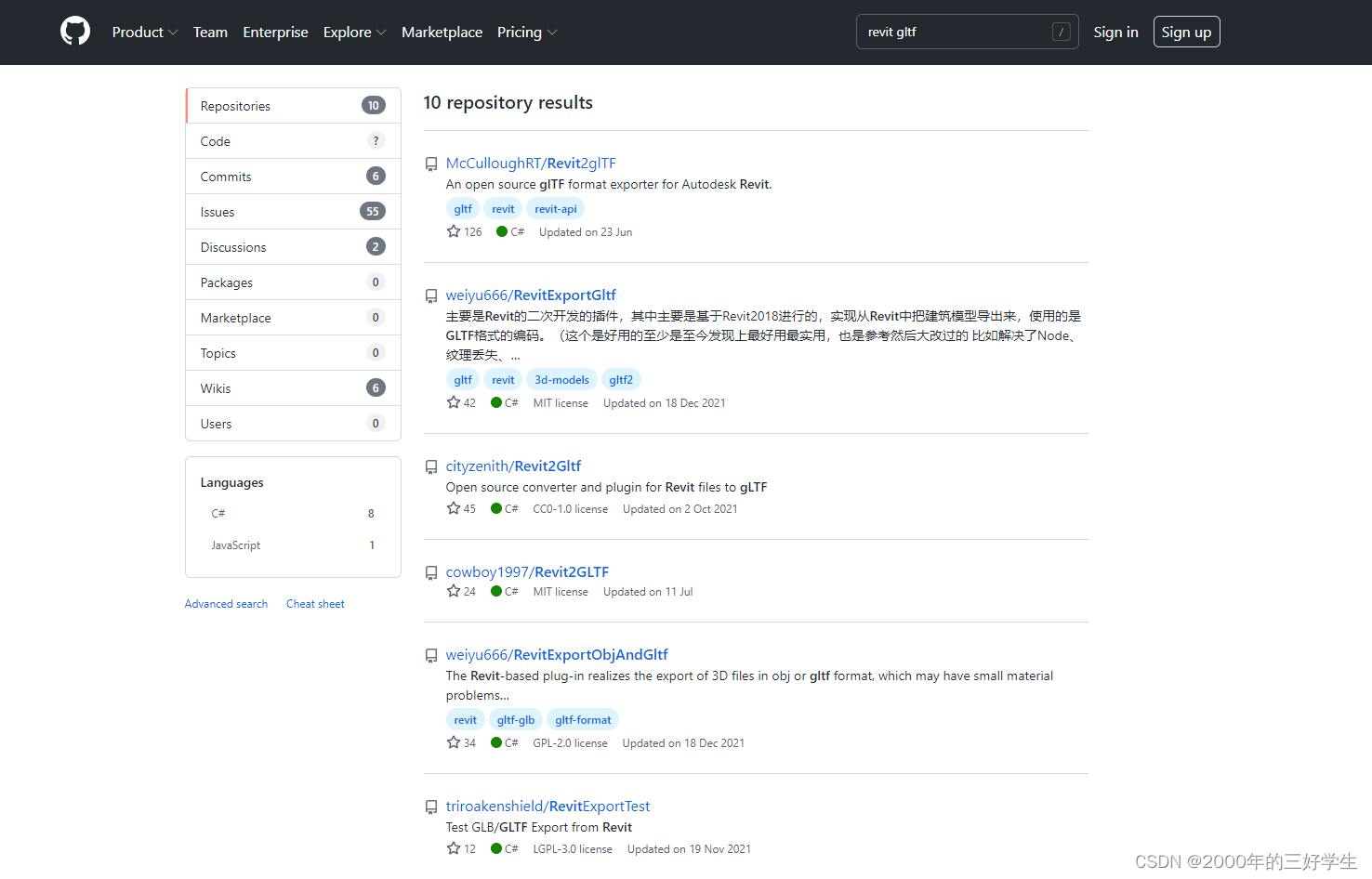Filter results by C# language
This screenshot has height=879, width=1372.
293,514
